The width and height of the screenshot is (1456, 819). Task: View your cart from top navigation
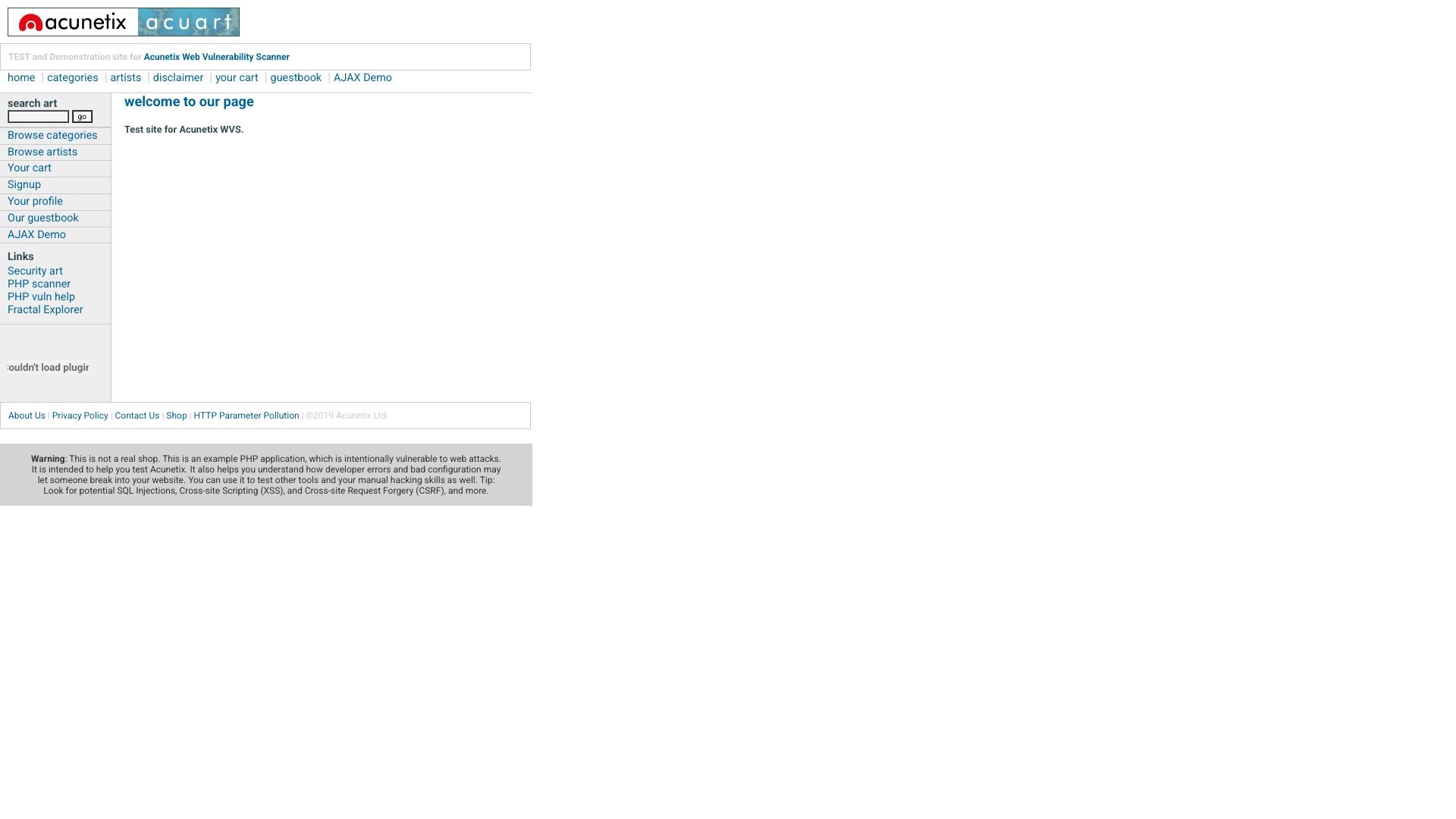coord(237,78)
